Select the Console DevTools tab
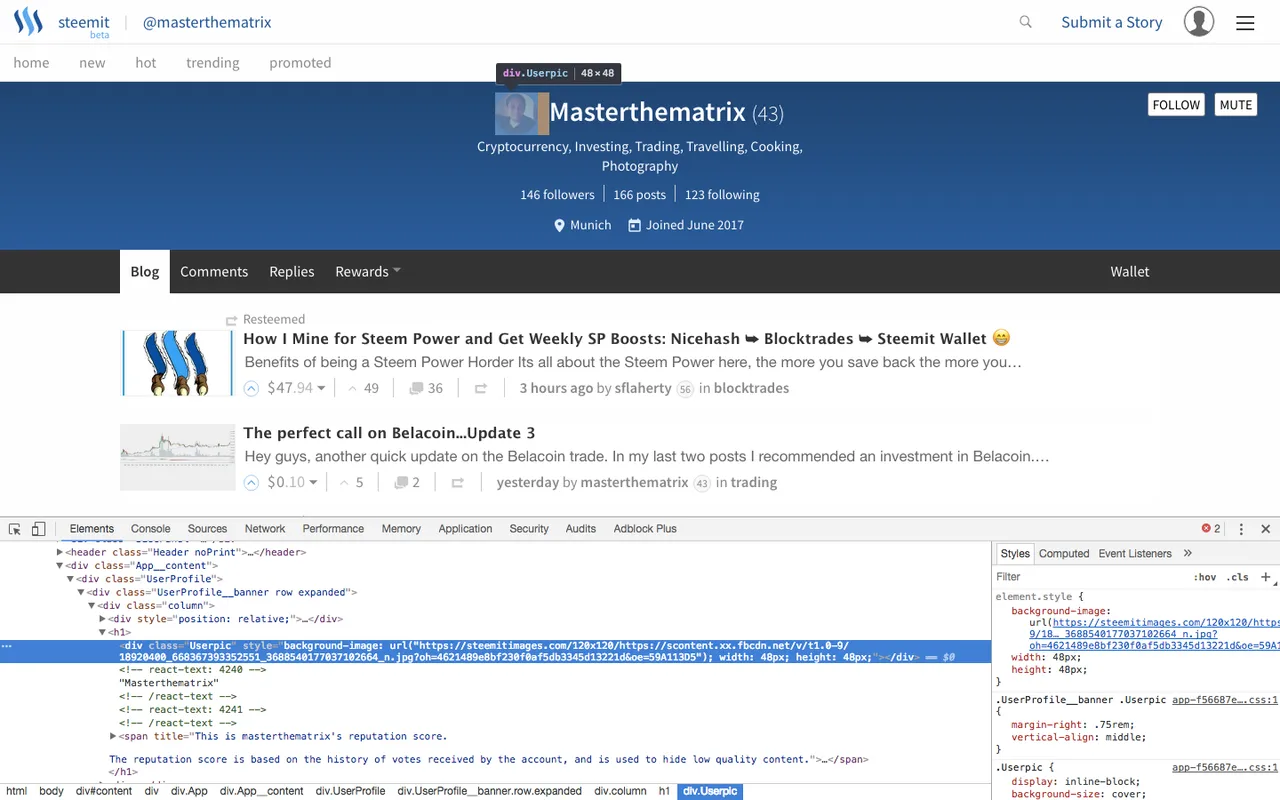1280x800 pixels. 151,529
